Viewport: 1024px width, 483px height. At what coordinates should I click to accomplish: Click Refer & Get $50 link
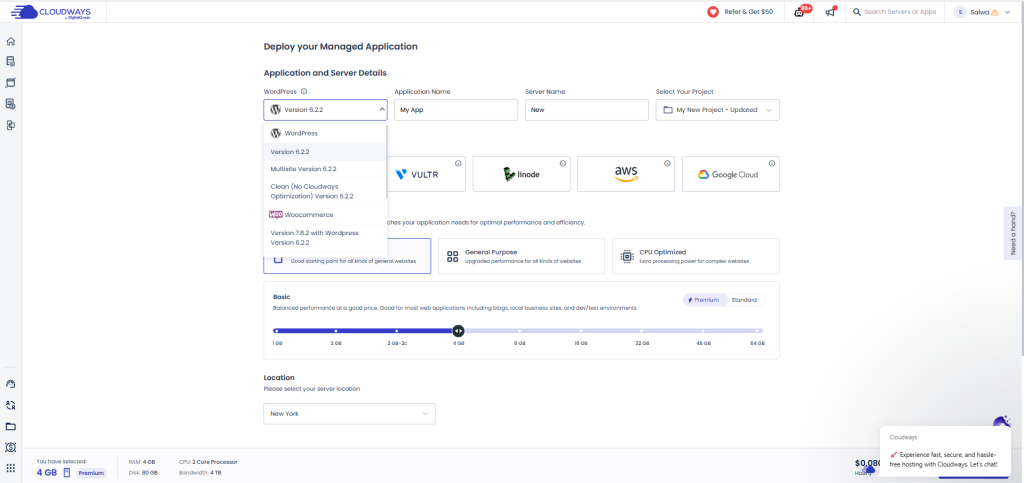(x=748, y=12)
